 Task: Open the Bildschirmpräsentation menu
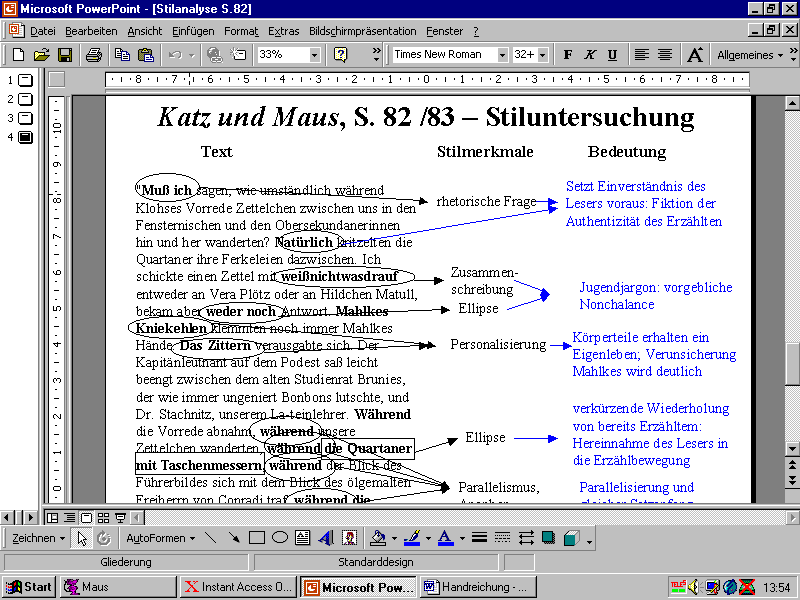362,31
